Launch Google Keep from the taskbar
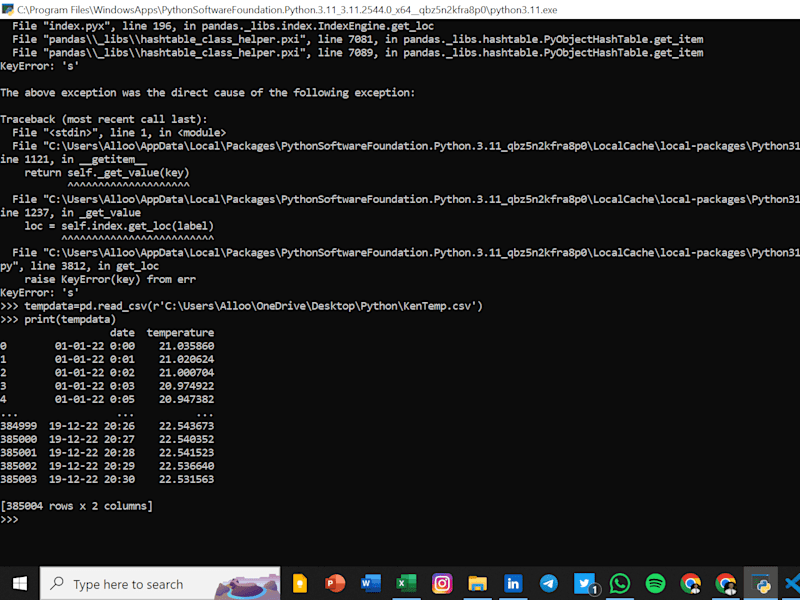 coord(300,583)
